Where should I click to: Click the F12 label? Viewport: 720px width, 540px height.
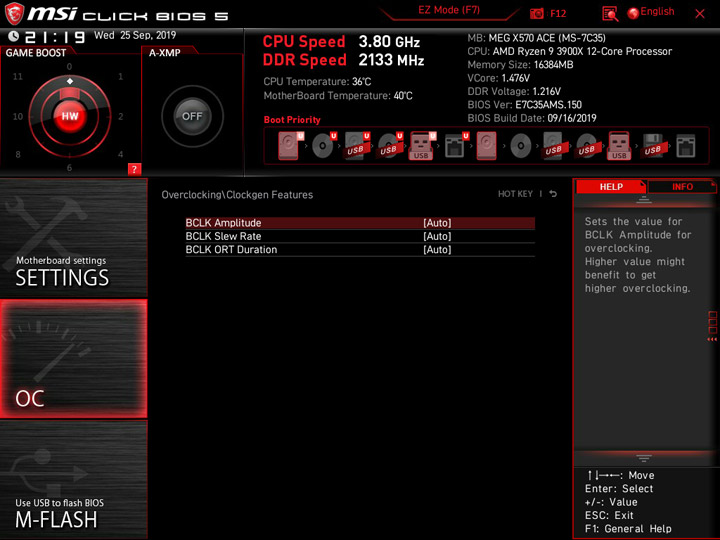tap(558, 14)
